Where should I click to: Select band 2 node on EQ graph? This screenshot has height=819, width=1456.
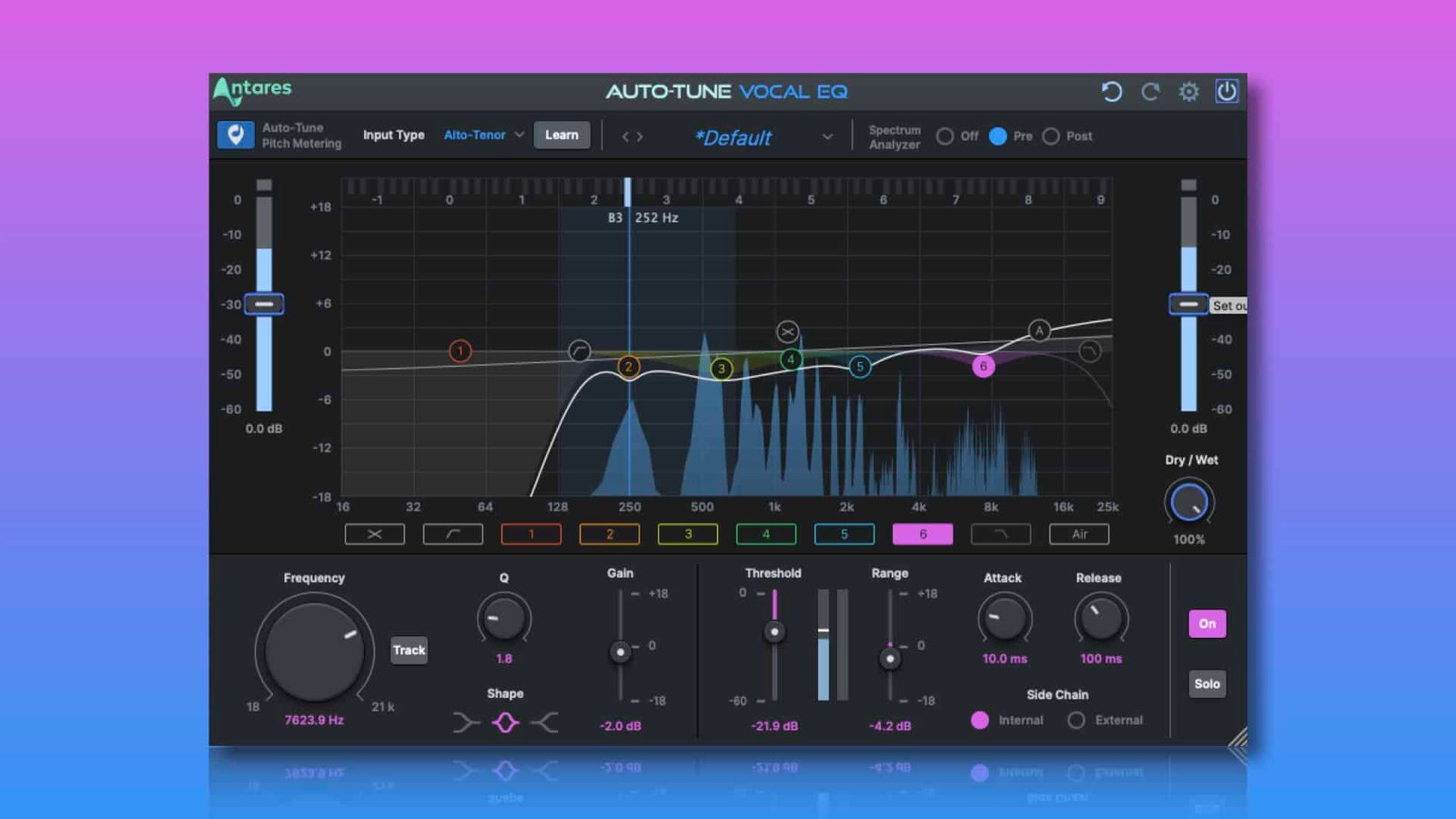[x=628, y=367]
